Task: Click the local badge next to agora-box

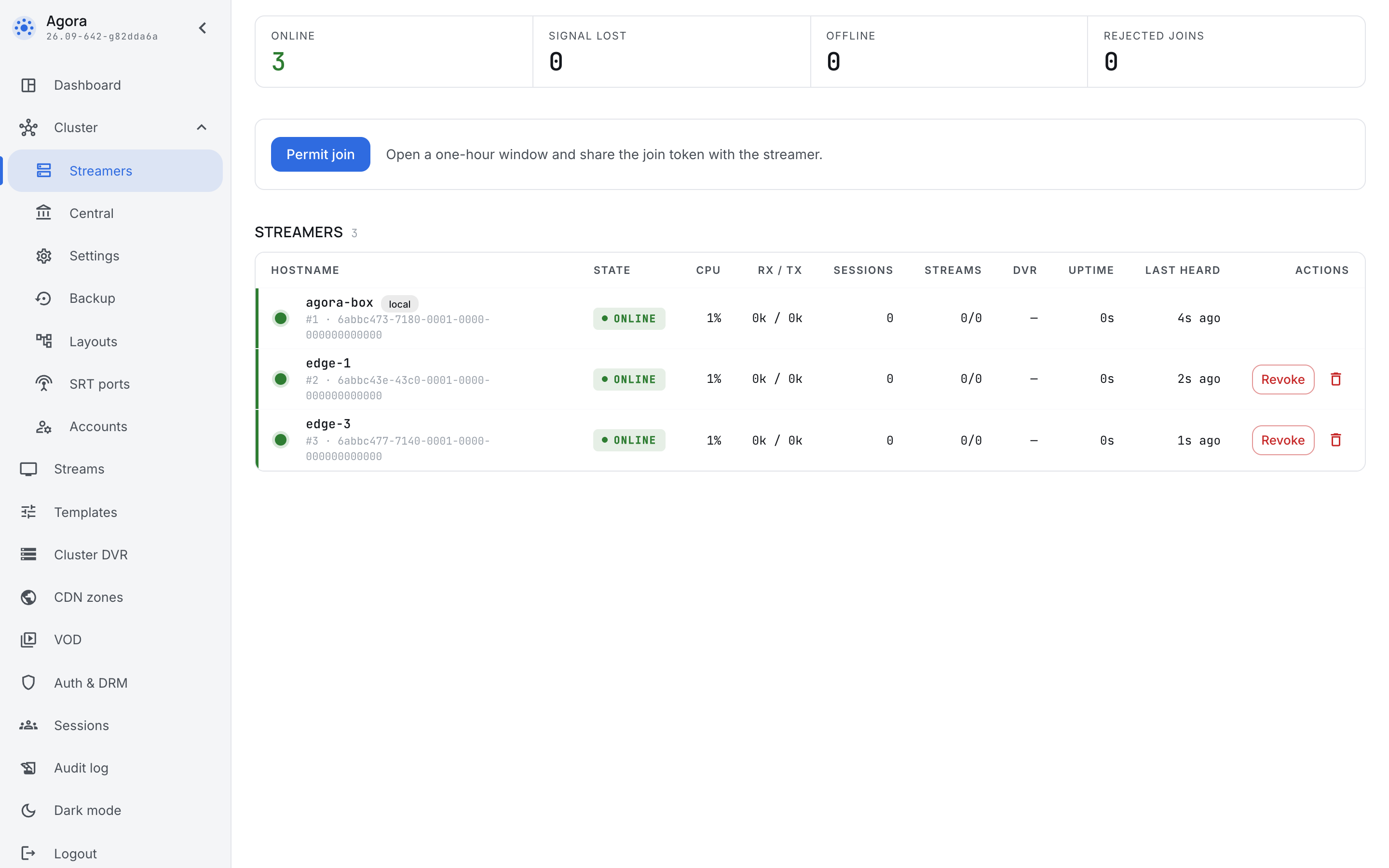Action: coord(399,304)
